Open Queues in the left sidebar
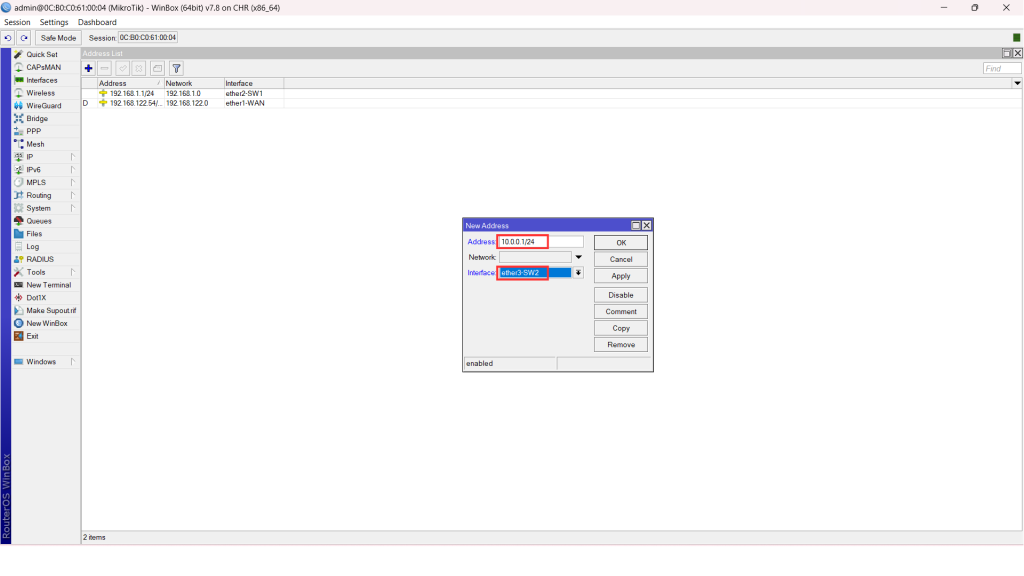The height and width of the screenshot is (576, 1024). (39, 221)
